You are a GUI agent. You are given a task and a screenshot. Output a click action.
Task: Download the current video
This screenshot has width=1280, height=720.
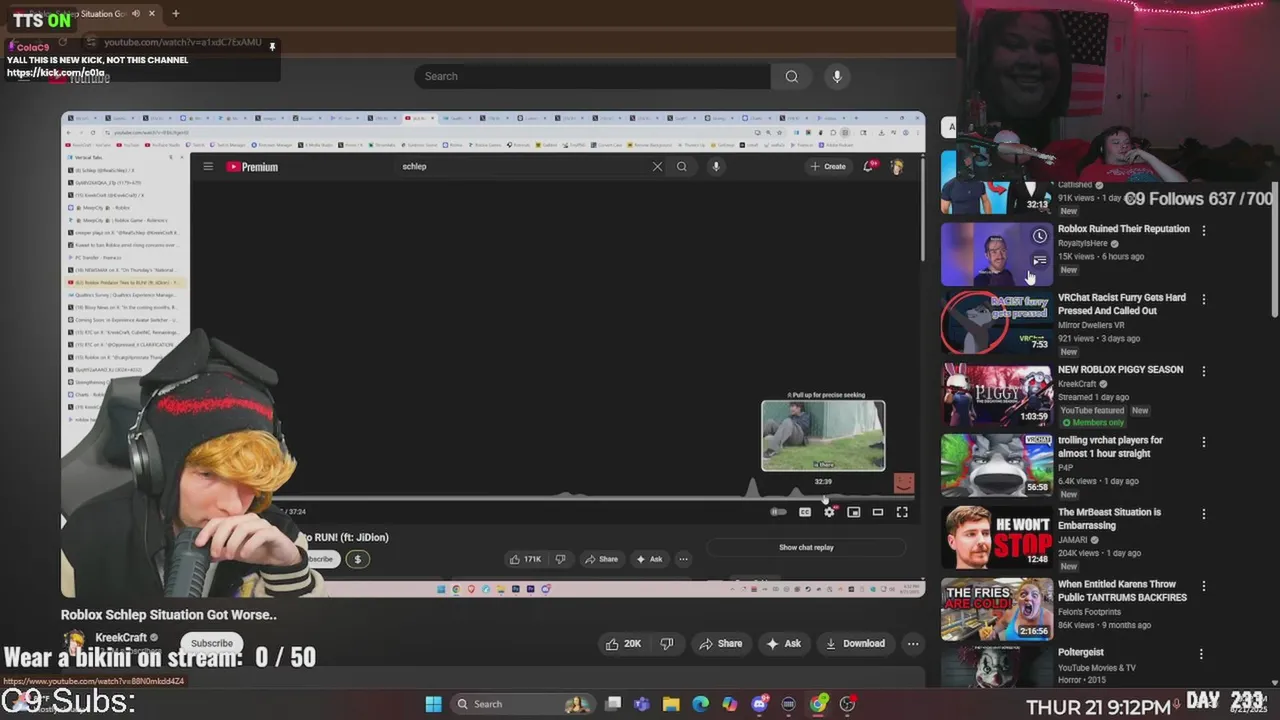855,644
